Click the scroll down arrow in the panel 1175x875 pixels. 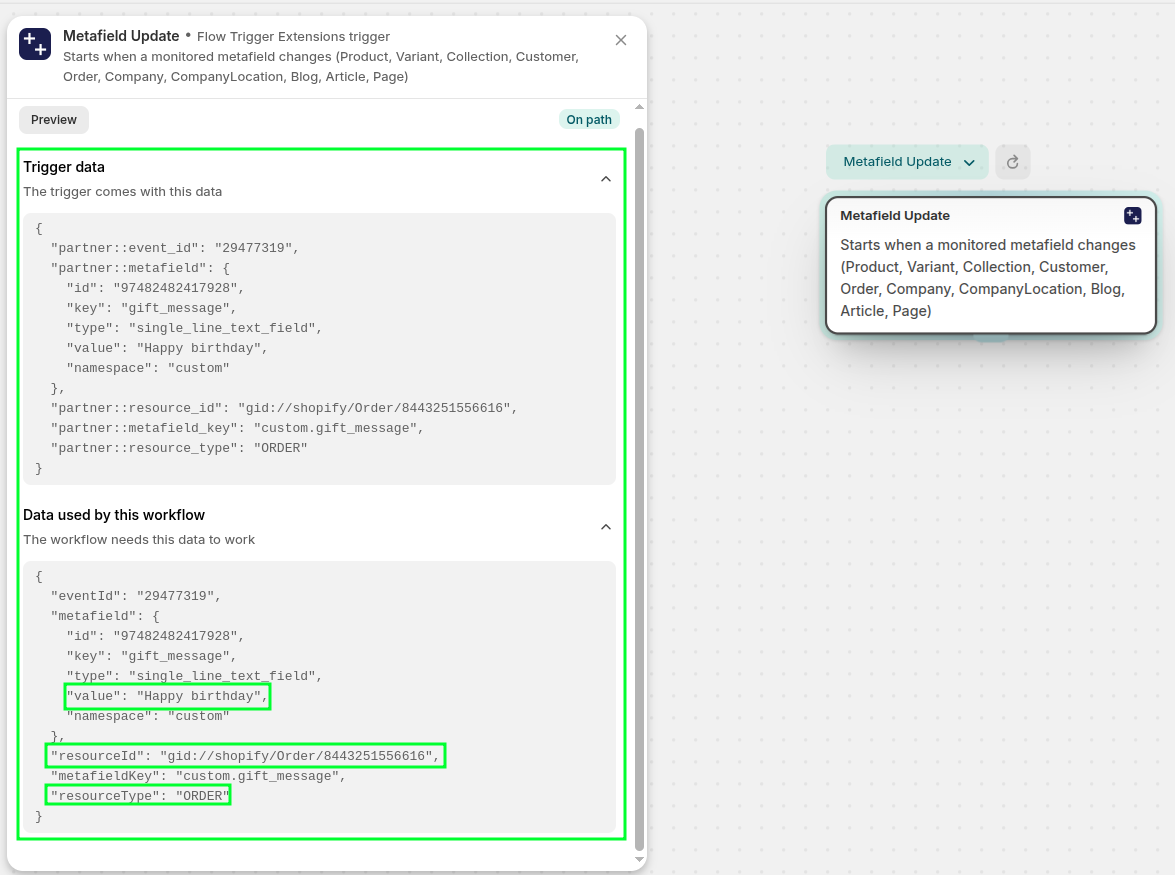[640, 859]
